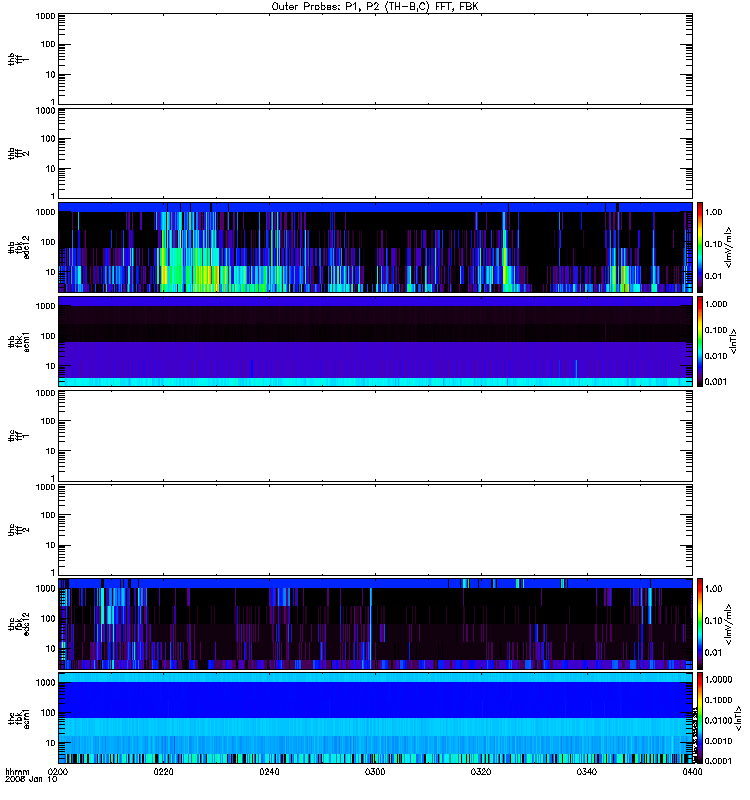Select the thc fbk scm1 color bar

(x=700, y=718)
